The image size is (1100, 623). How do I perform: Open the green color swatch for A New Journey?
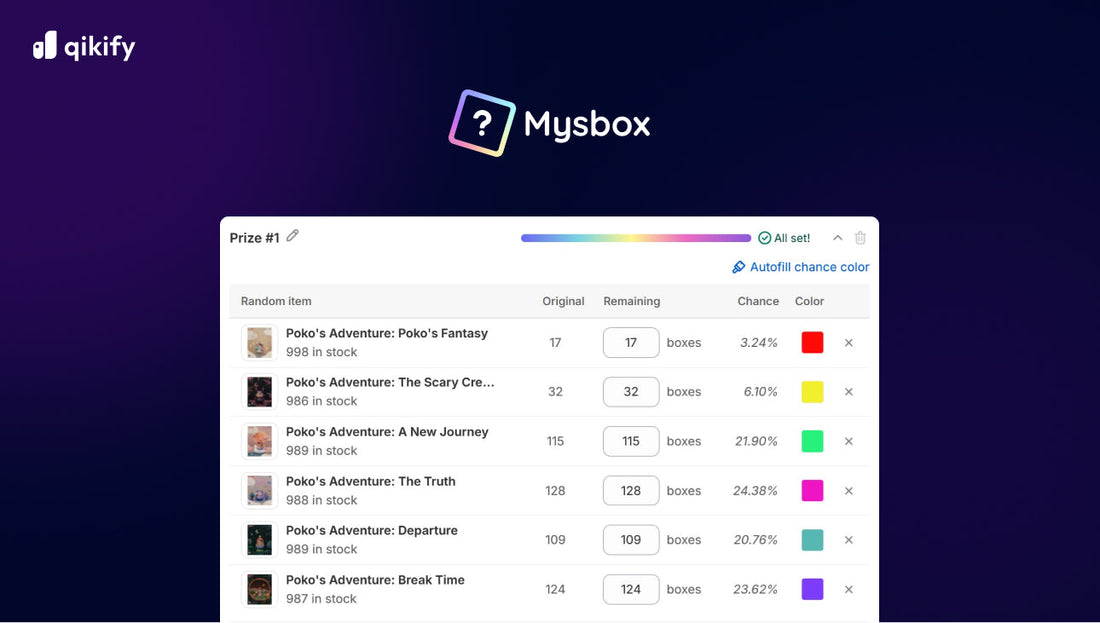[x=812, y=441]
